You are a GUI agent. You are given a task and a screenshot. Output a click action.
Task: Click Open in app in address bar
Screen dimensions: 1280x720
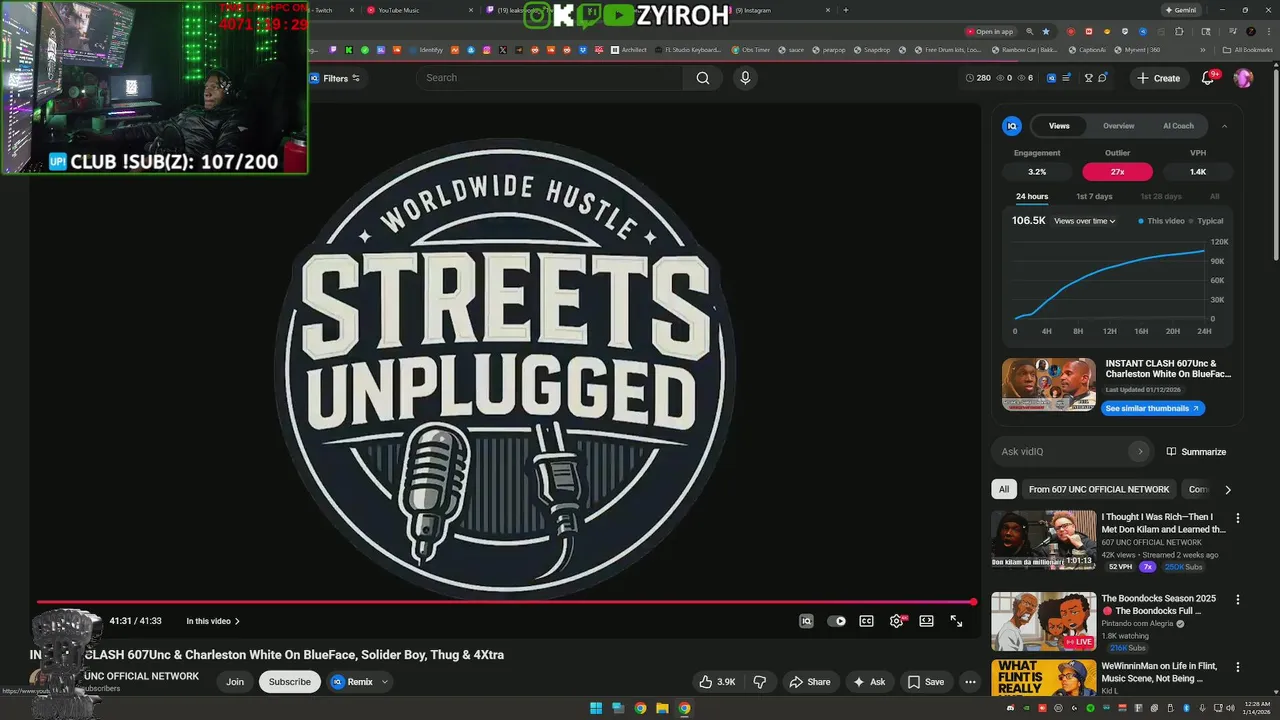click(x=989, y=32)
